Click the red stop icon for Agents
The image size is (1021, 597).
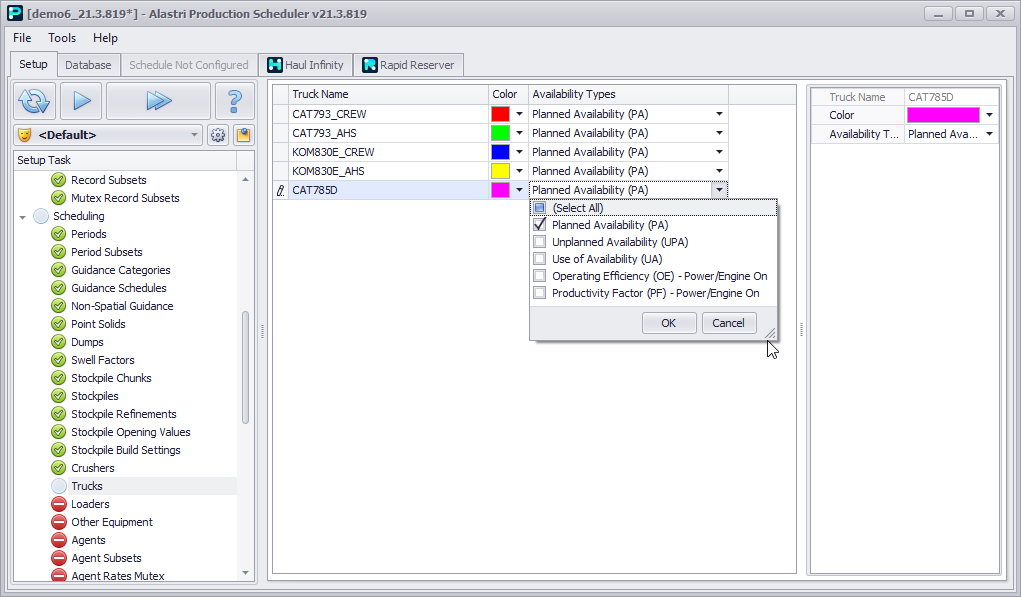click(x=59, y=540)
